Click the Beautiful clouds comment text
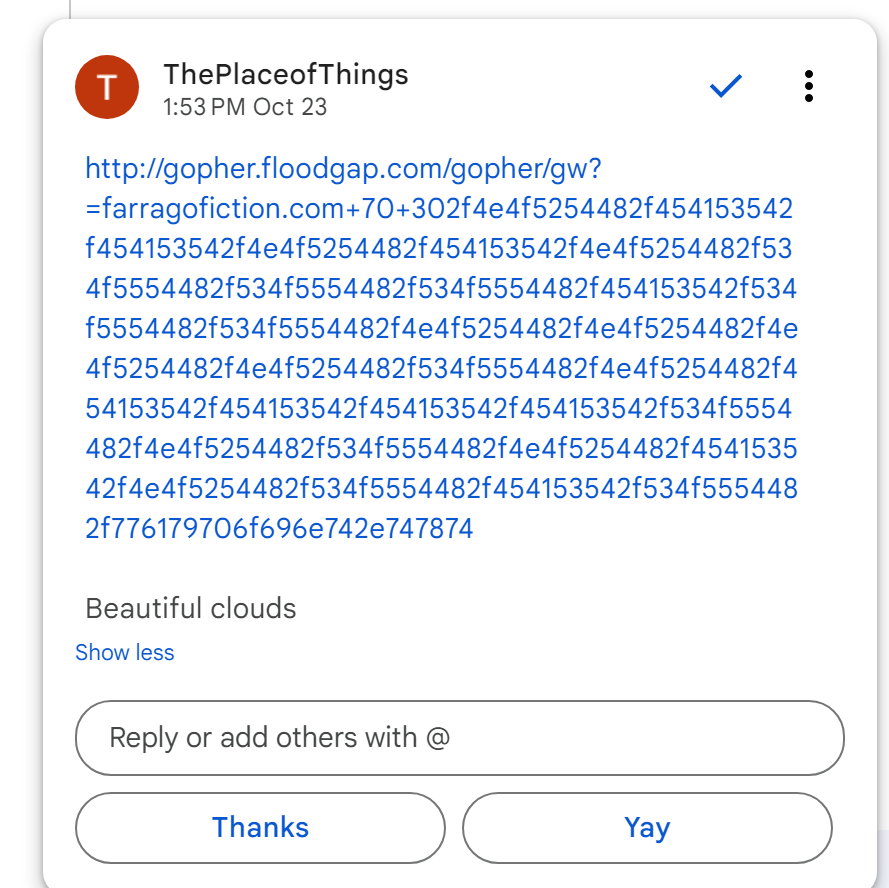 191,608
